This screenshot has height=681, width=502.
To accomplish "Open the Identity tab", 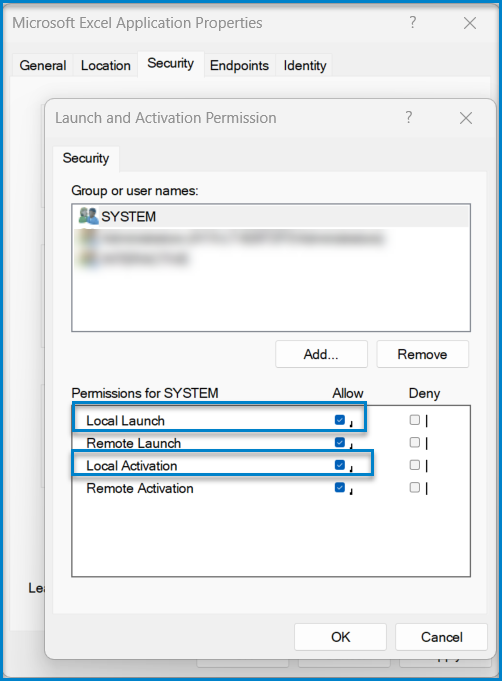I will click(305, 65).
